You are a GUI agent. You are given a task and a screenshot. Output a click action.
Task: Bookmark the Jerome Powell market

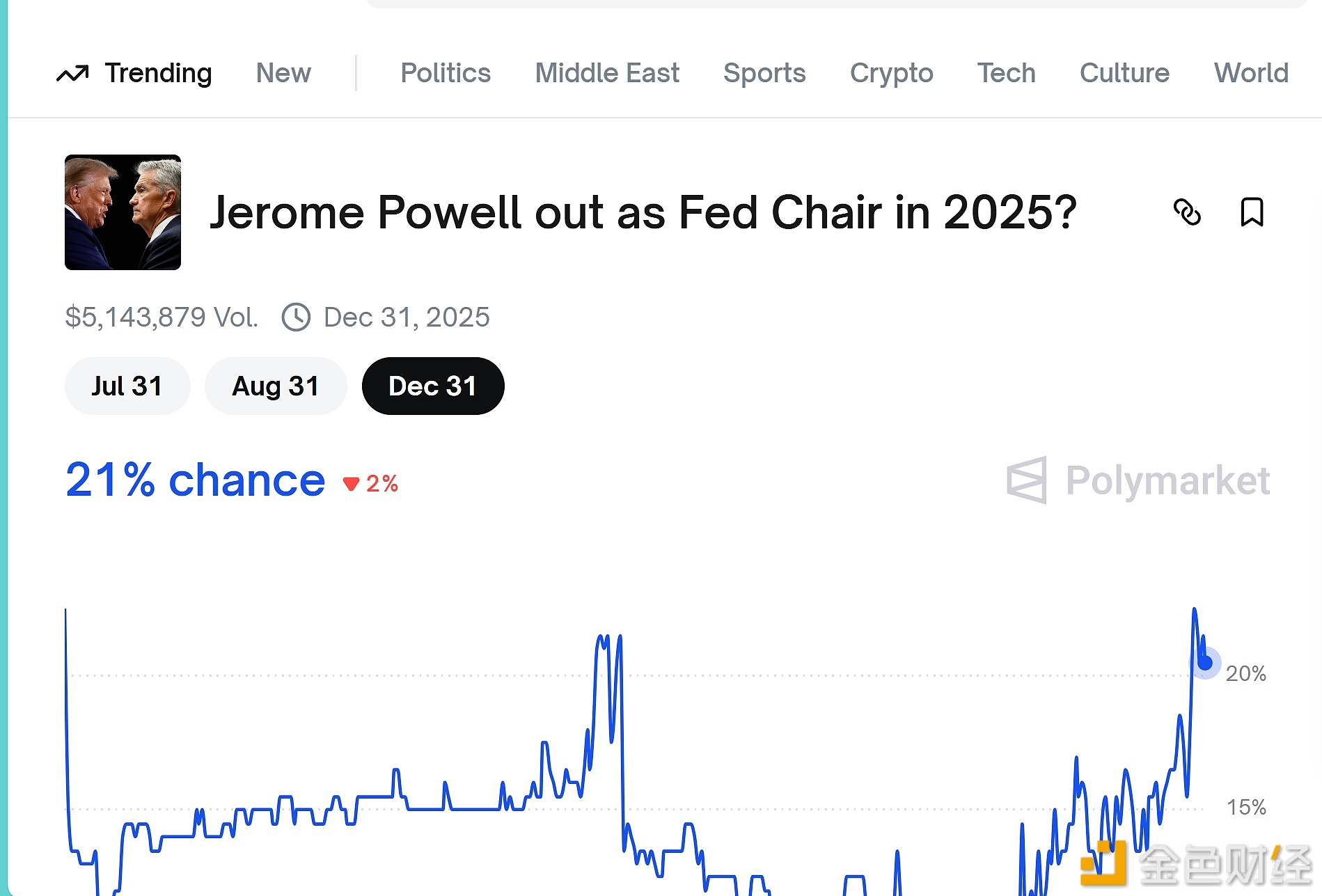pos(1252,212)
